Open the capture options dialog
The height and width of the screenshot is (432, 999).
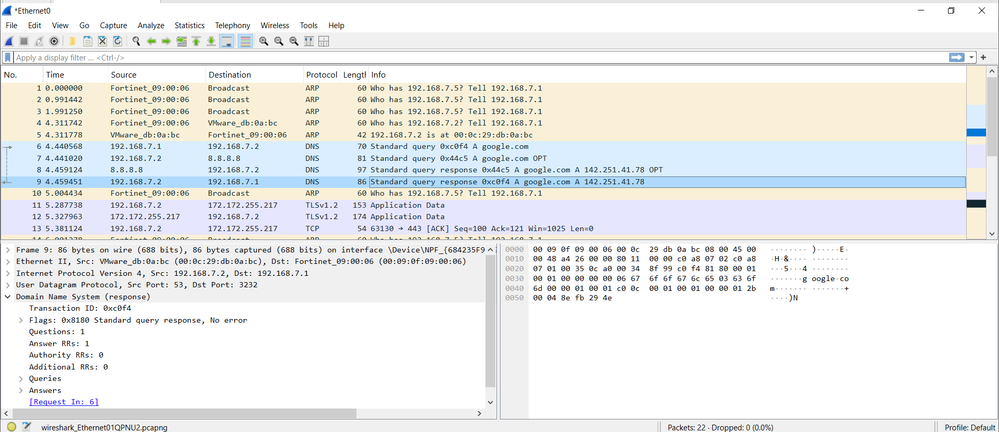(54, 41)
